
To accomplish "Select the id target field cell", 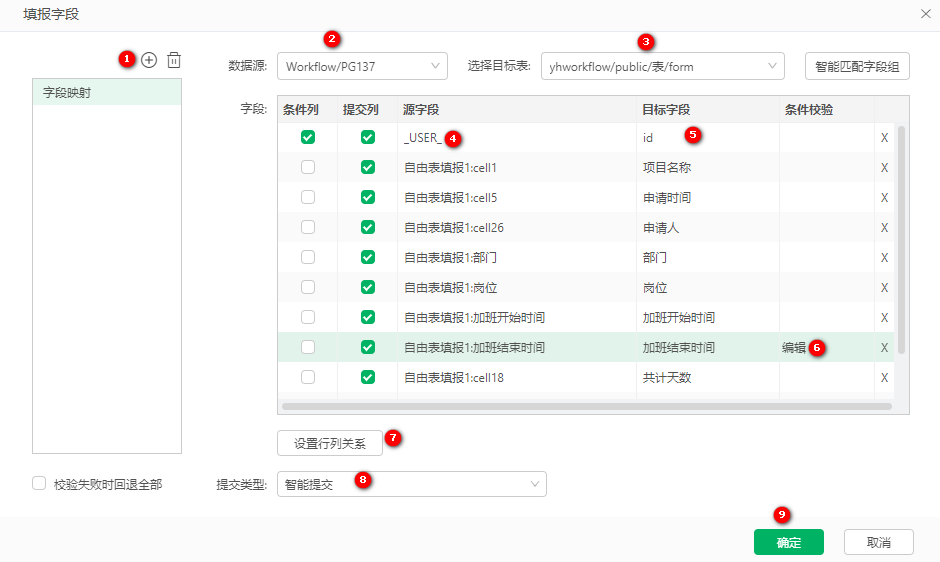I will tap(707, 138).
